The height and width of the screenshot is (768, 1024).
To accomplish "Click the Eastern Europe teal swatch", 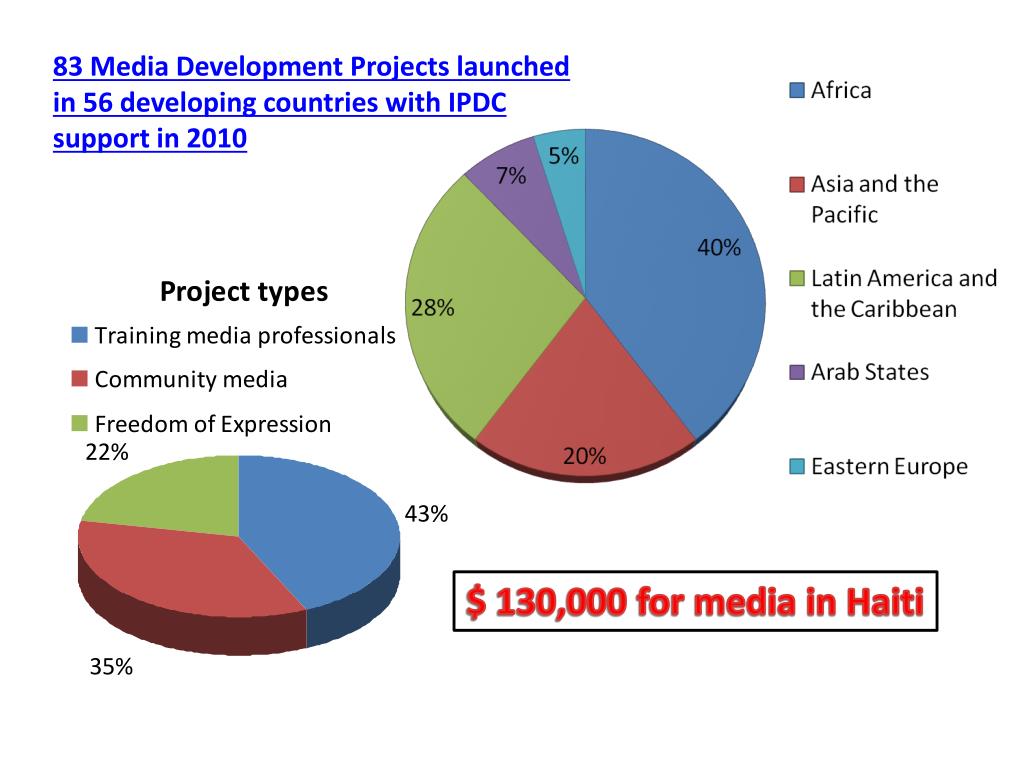I will [x=797, y=466].
